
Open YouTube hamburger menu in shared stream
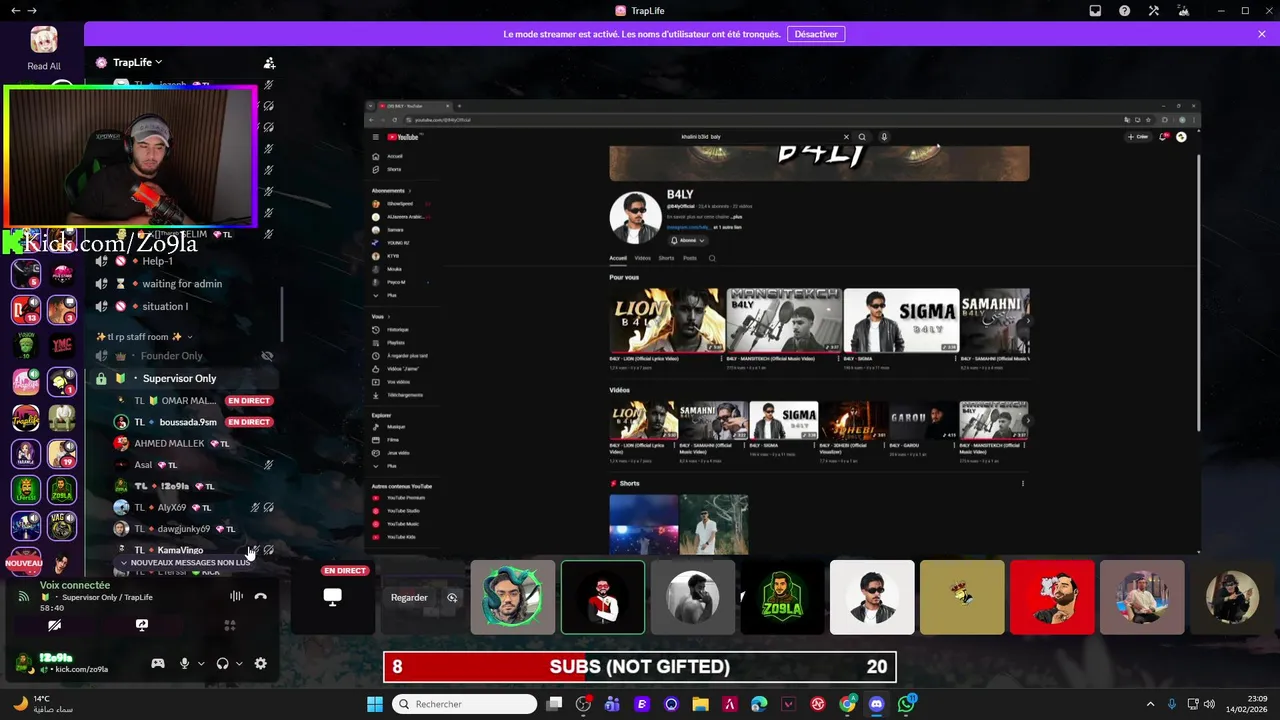click(376, 137)
